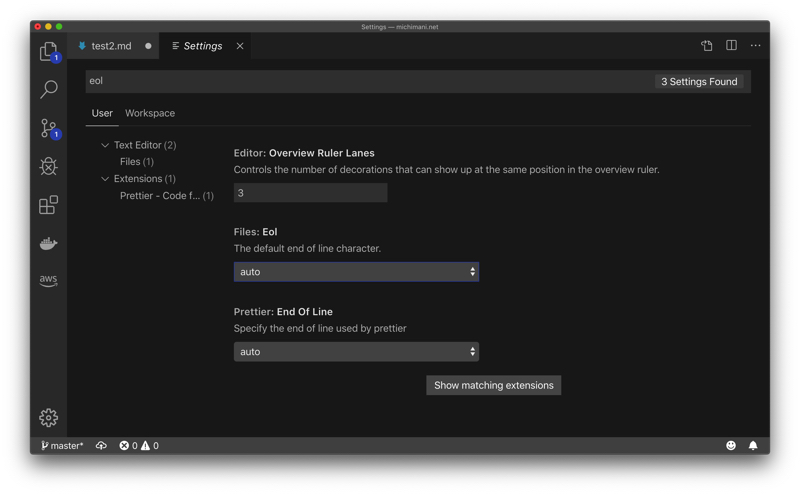The image size is (800, 494).
Task: Click the Open Settings (JSON) icon
Action: [707, 46]
